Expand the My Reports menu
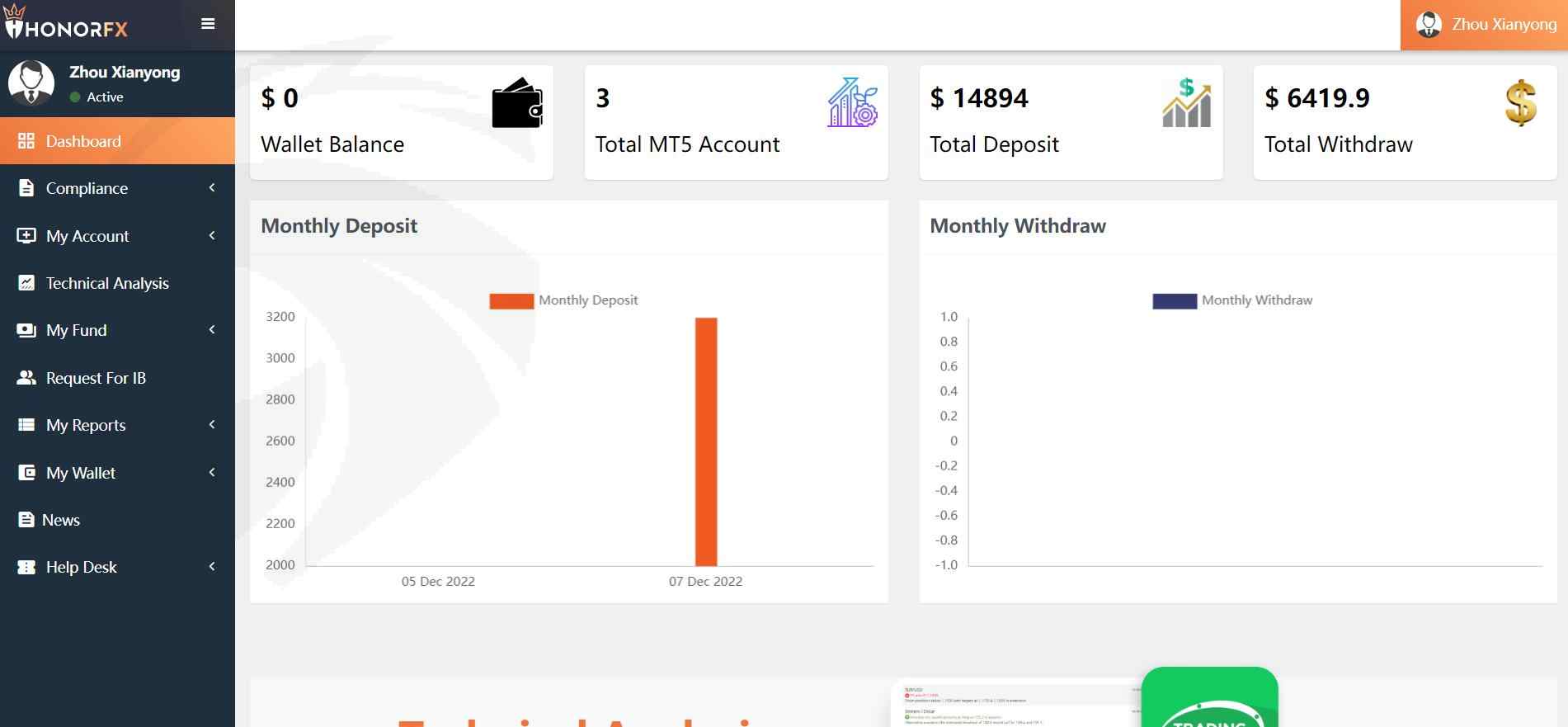Image resolution: width=1568 pixels, height=727 pixels. [x=117, y=425]
